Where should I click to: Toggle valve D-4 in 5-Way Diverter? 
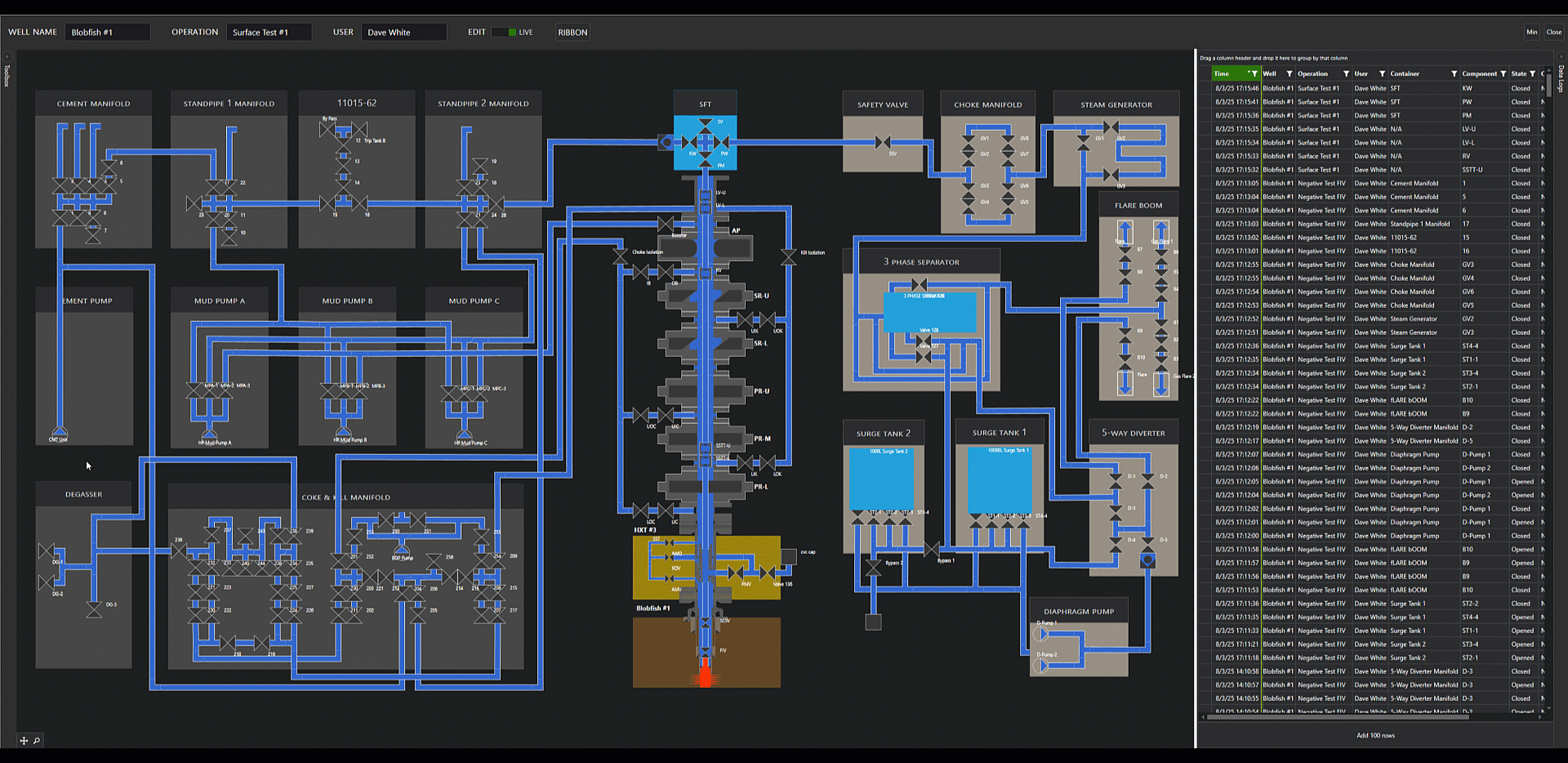tap(1116, 544)
